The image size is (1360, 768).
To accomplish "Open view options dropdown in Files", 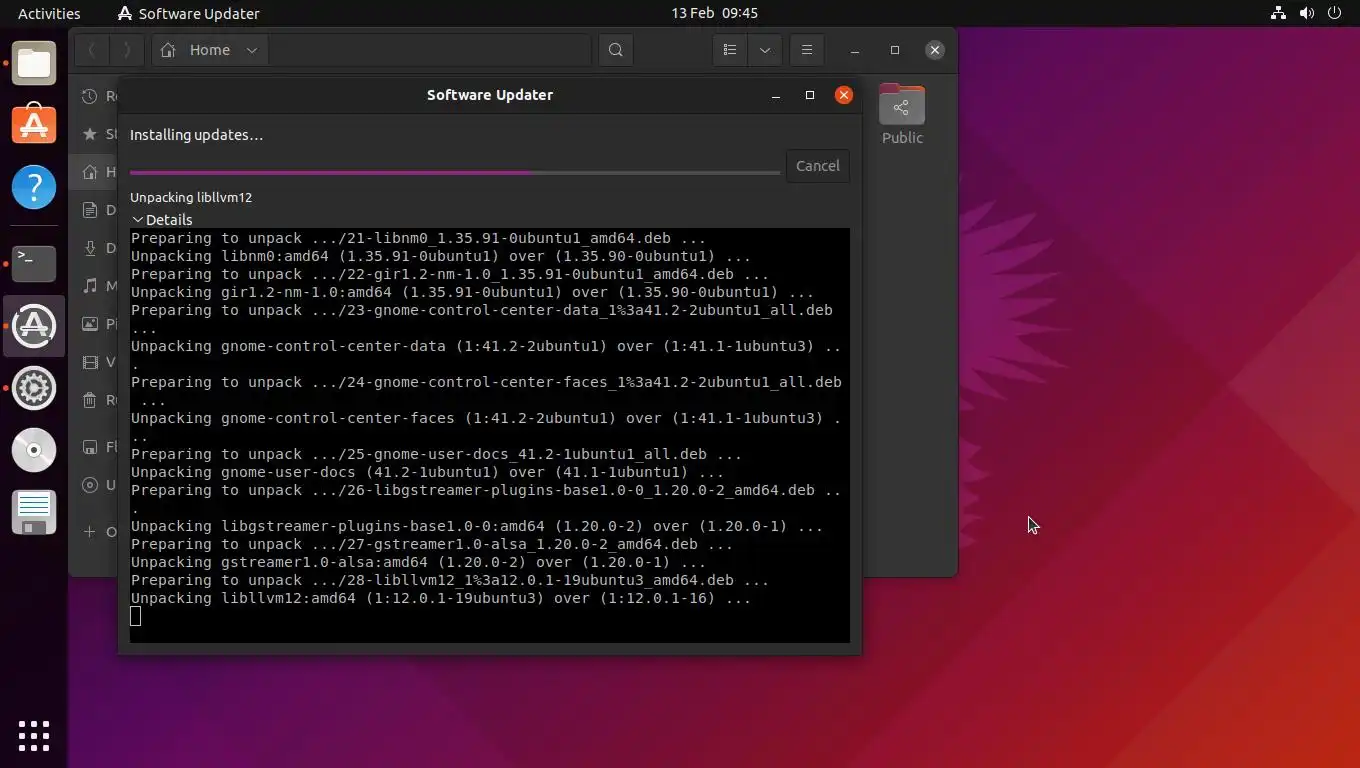I will pyautogui.click(x=765, y=50).
